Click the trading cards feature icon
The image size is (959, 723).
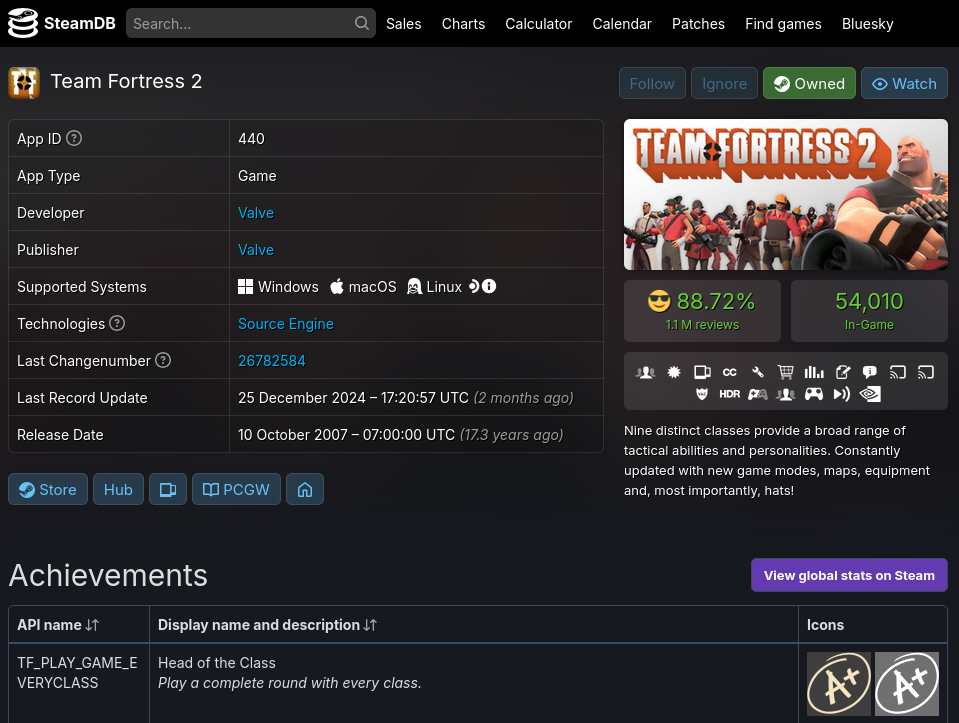(x=702, y=372)
